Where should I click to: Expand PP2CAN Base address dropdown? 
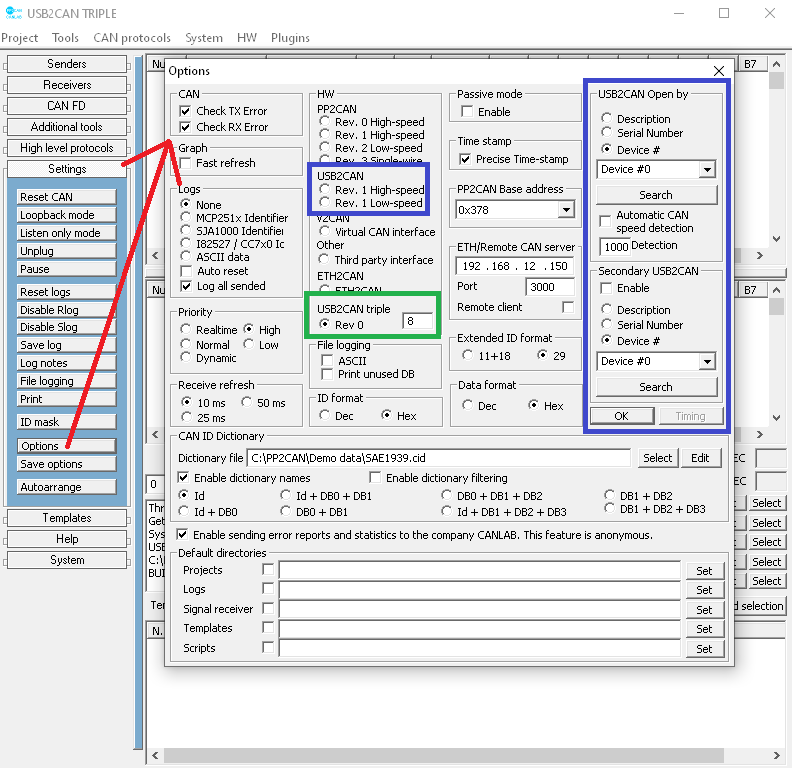(x=566, y=210)
